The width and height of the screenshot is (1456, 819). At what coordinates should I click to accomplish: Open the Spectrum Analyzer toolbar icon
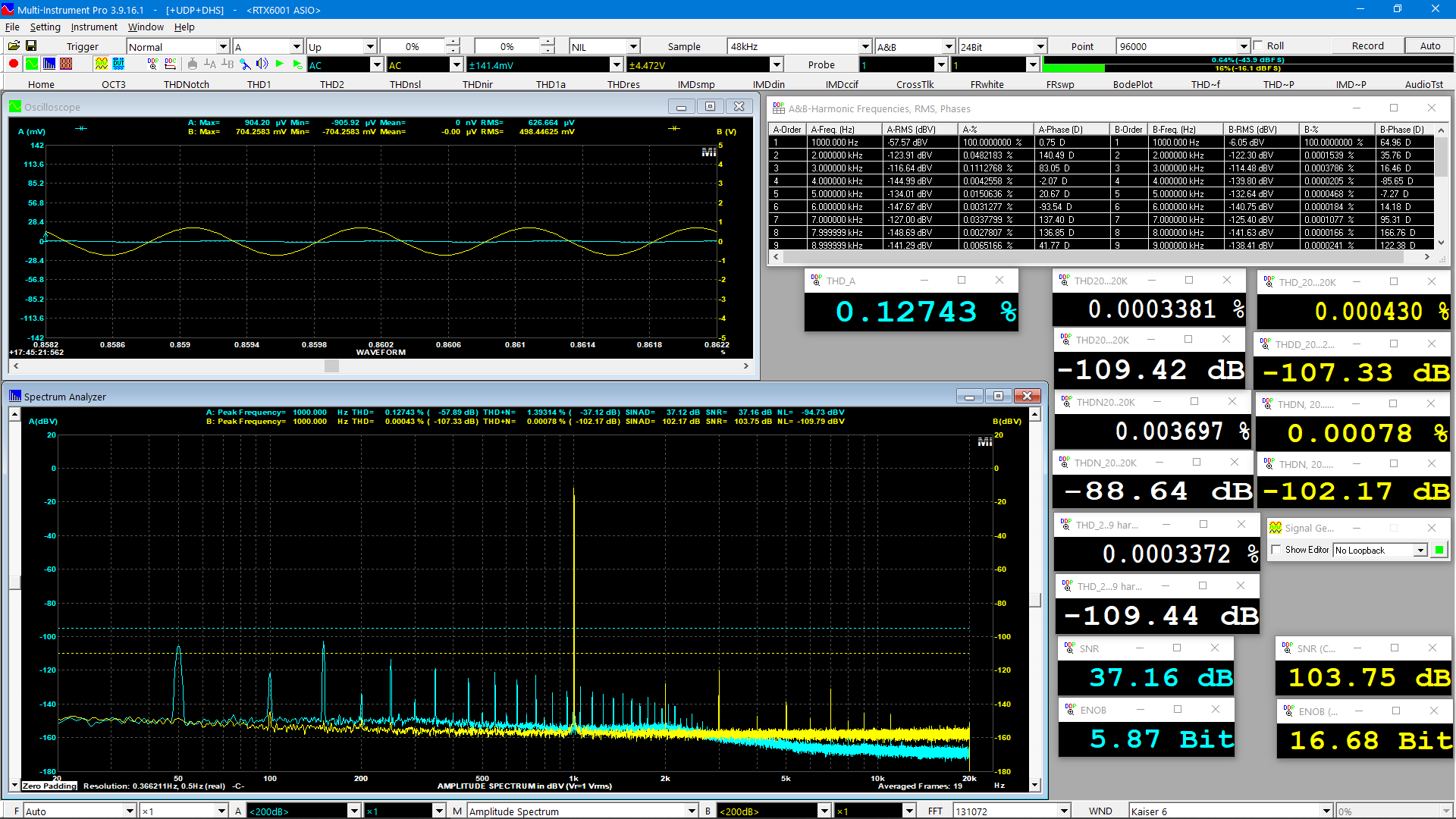[49, 64]
